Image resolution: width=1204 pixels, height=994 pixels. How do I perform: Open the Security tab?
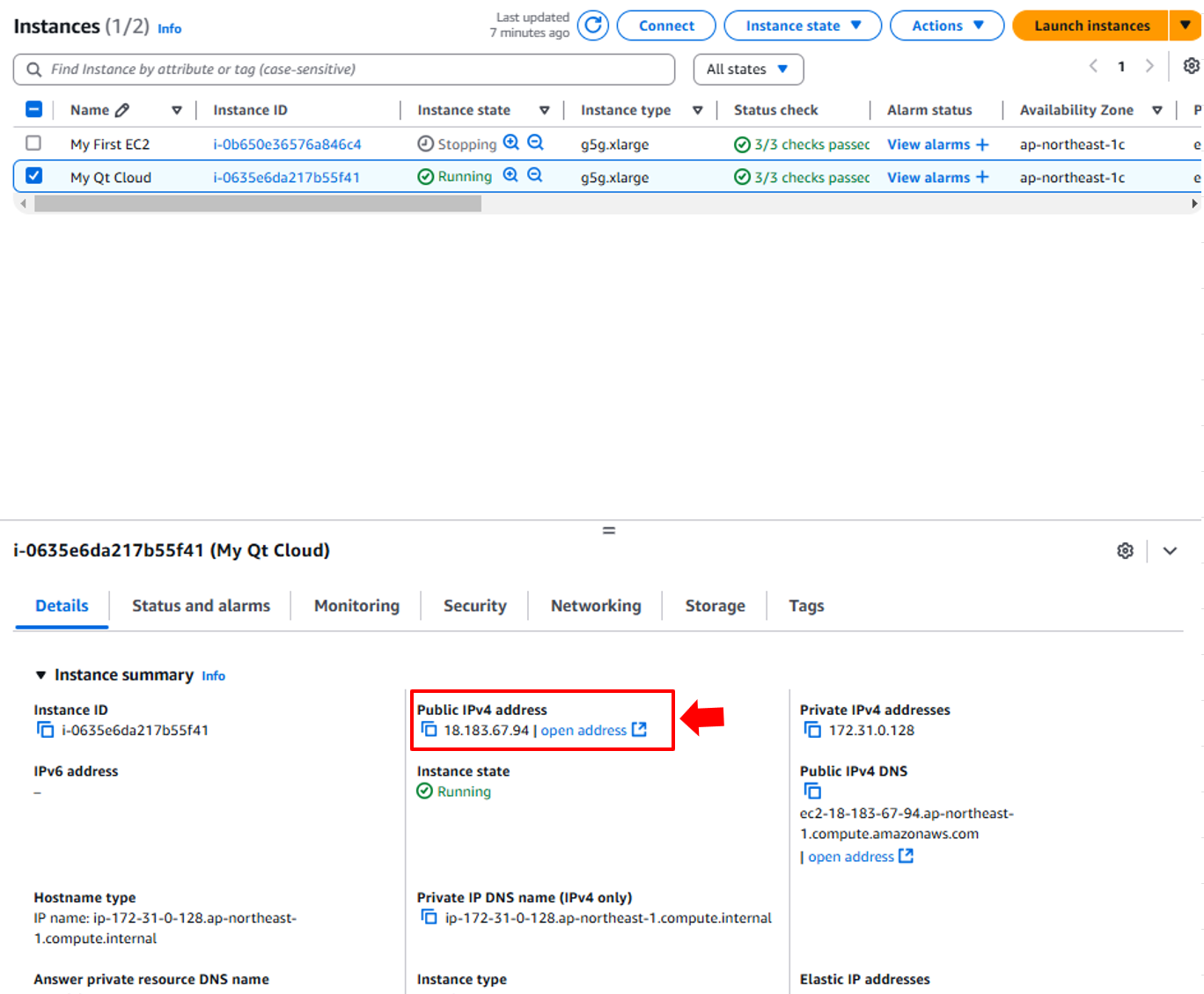point(474,606)
